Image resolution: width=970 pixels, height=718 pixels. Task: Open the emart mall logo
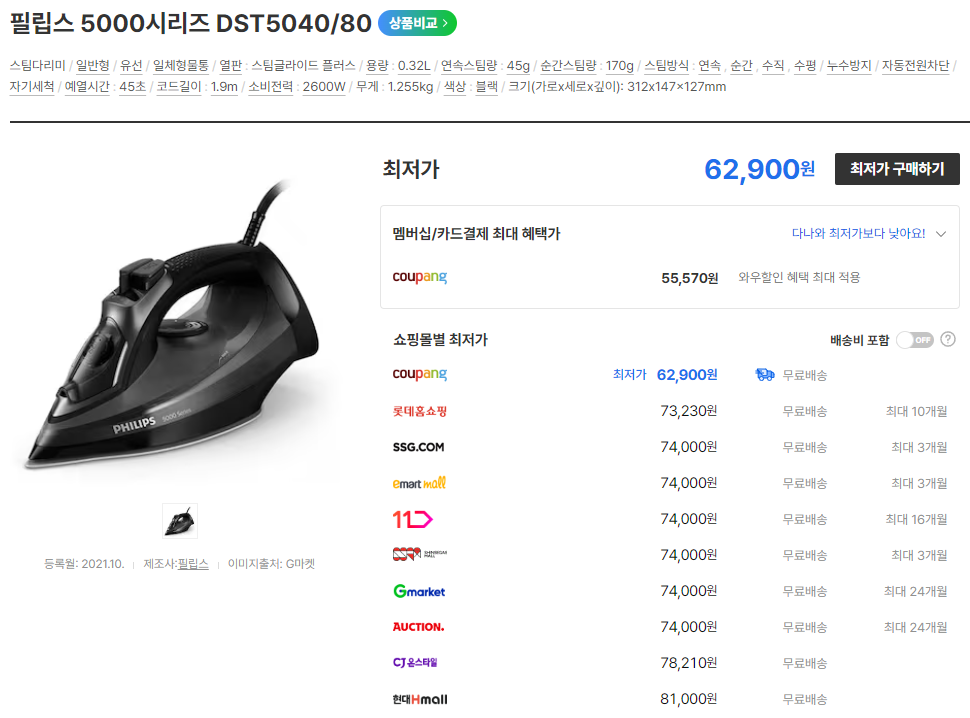coord(419,483)
